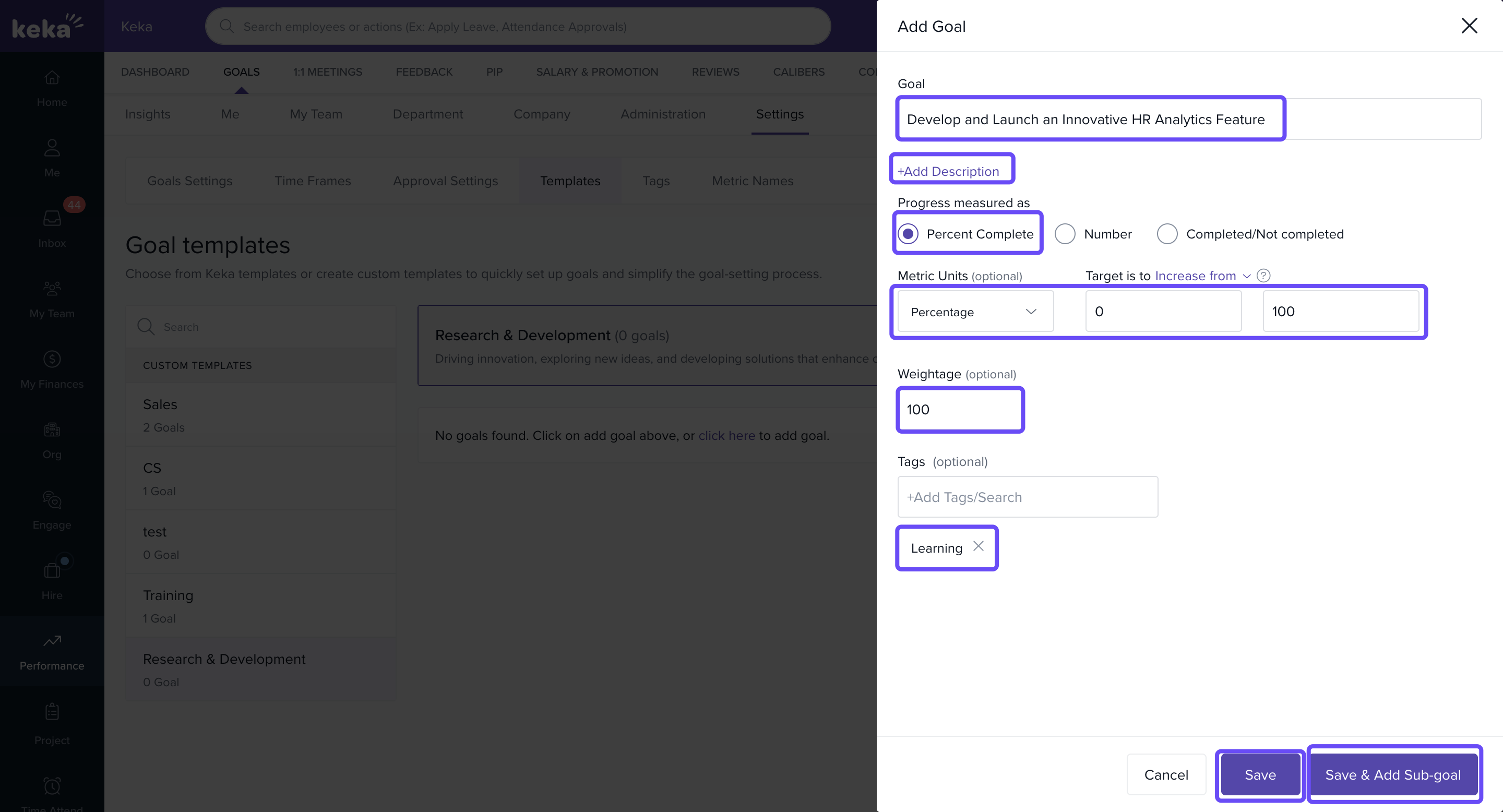The height and width of the screenshot is (812, 1503).
Task: Open the Percentage metric units dropdown
Action: pyautogui.click(x=975, y=312)
